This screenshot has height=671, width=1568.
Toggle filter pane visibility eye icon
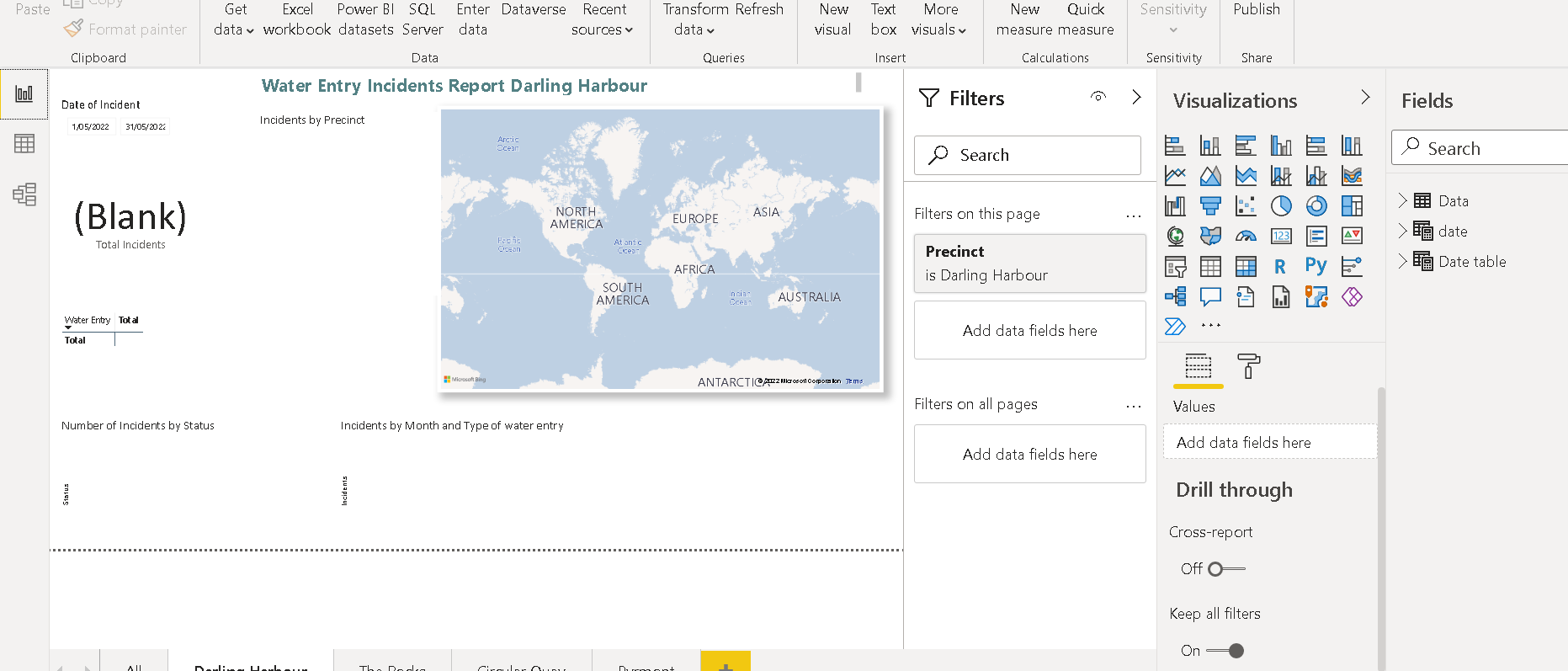coord(1098,97)
